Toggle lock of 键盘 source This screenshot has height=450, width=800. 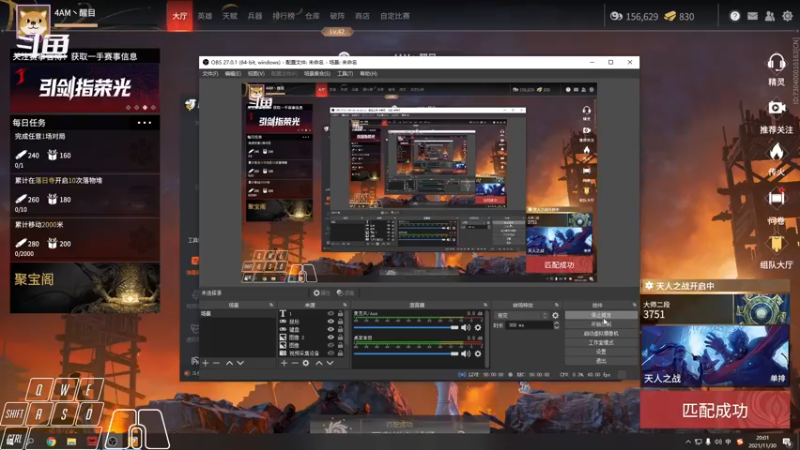pyautogui.click(x=340, y=330)
